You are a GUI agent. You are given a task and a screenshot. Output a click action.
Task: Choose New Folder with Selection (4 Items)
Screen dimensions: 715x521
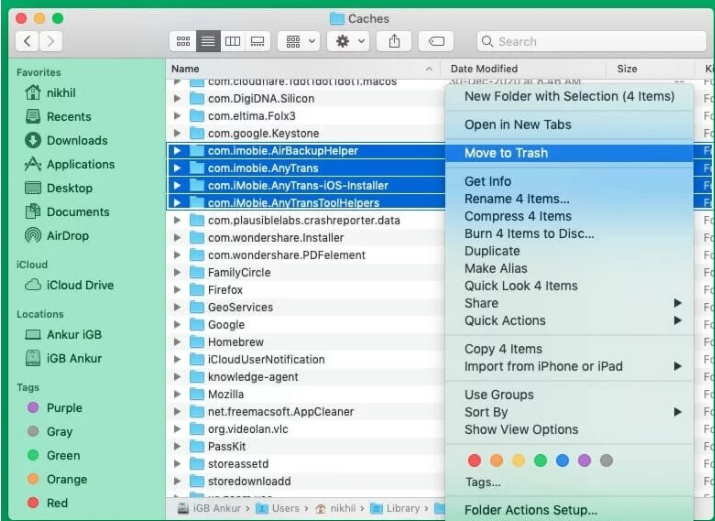pyautogui.click(x=569, y=96)
